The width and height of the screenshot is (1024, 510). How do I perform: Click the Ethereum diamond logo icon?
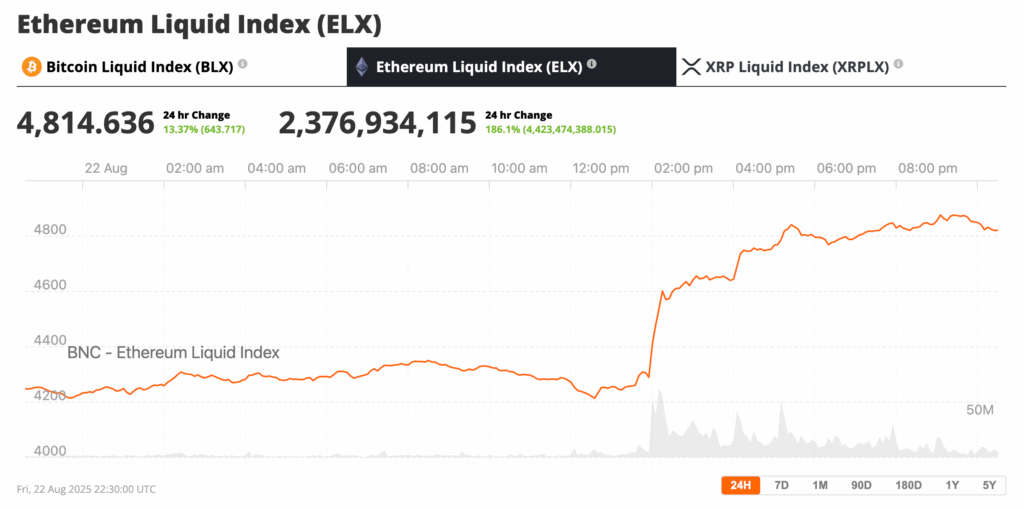pos(362,67)
